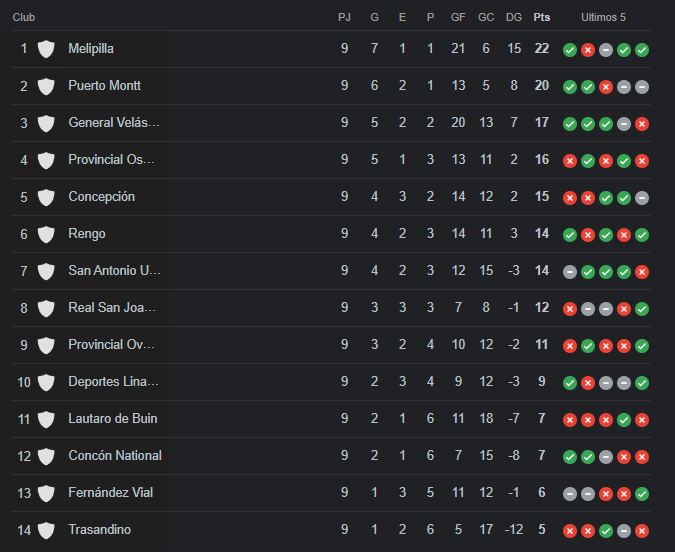Click Trasandino's green win result icon
The width and height of the screenshot is (675, 552).
(x=606, y=531)
